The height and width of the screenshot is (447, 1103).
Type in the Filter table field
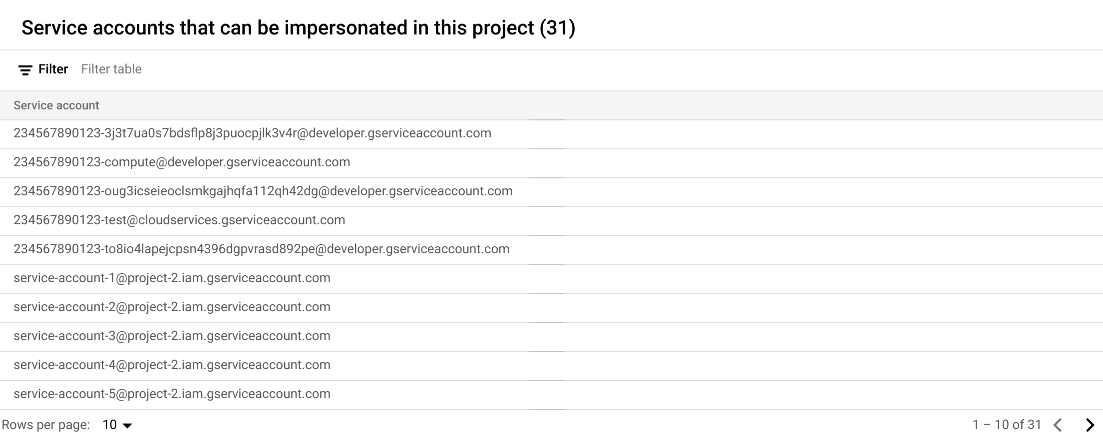point(300,69)
